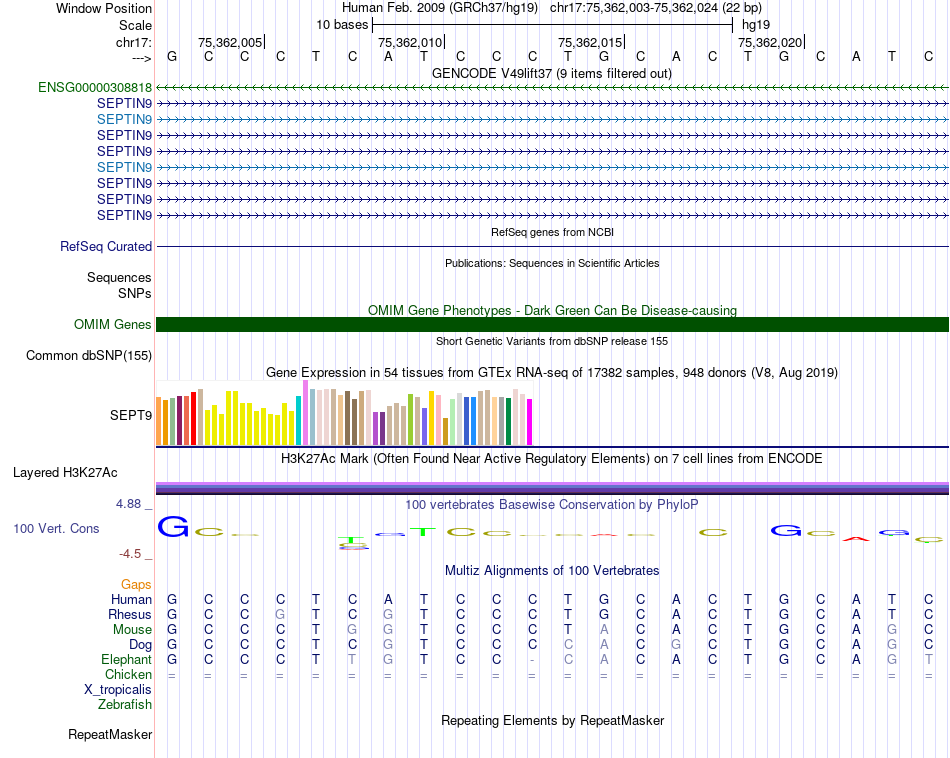The image size is (950, 758).
Task: Click the green T conservation logo letter
Action: pos(422,532)
